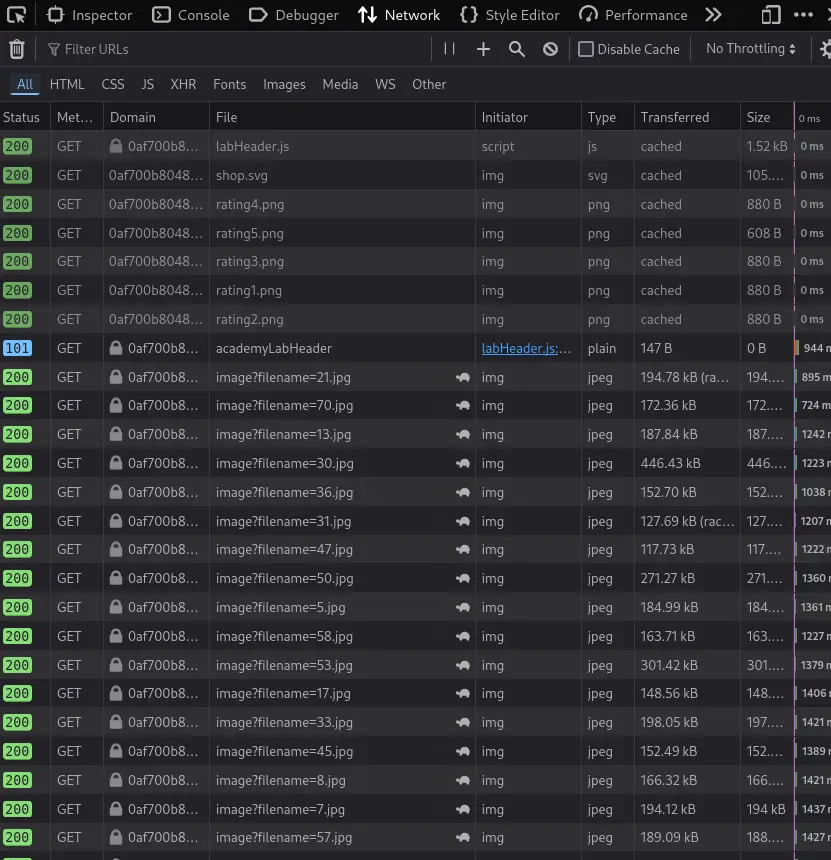Open the Performance tab
Image resolution: width=831 pixels, height=860 pixels.
pos(633,15)
